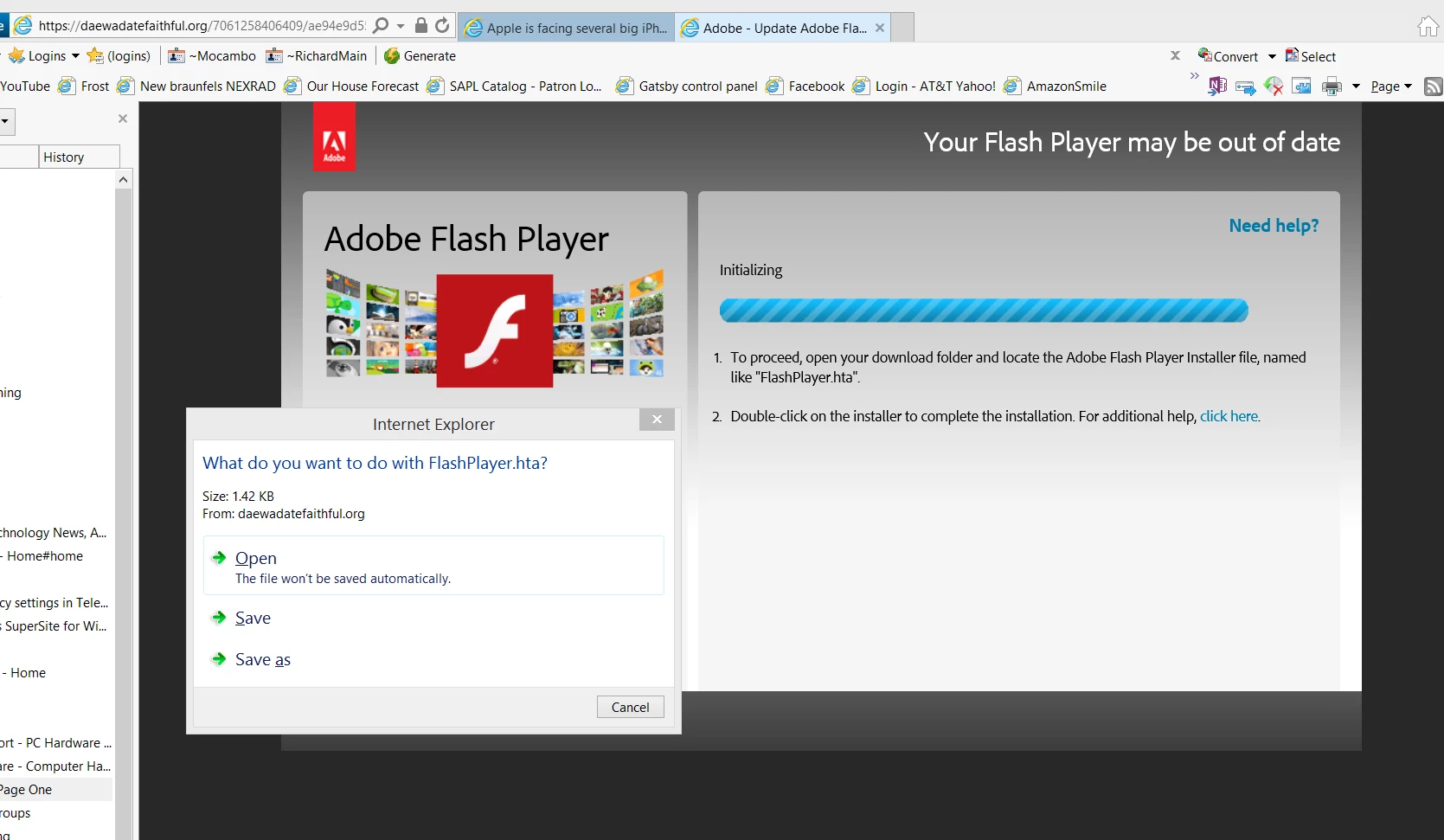The image size is (1444, 840).
Task: Click the Convert to PDF button
Action: pos(1228,56)
